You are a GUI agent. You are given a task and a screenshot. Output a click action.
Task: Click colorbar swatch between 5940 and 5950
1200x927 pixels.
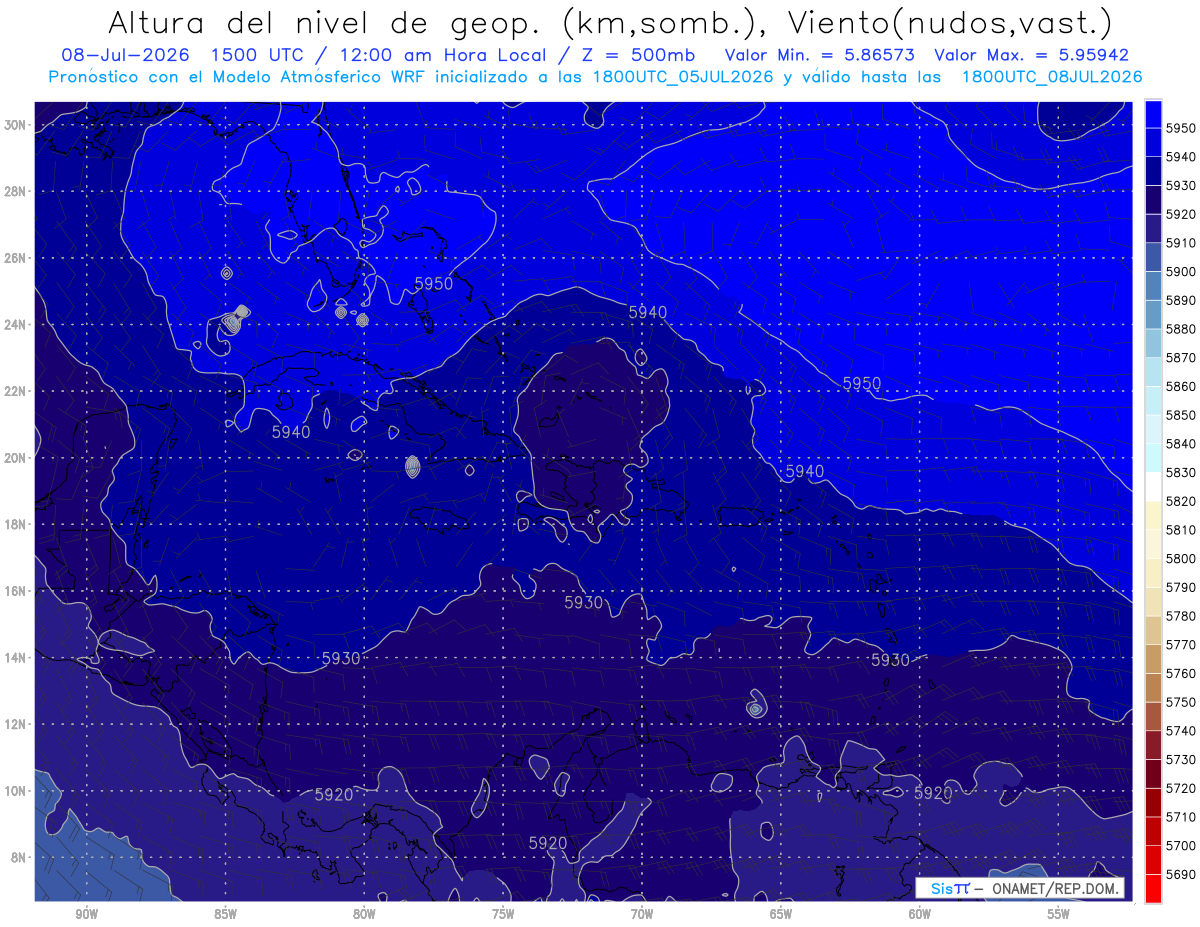click(1153, 143)
